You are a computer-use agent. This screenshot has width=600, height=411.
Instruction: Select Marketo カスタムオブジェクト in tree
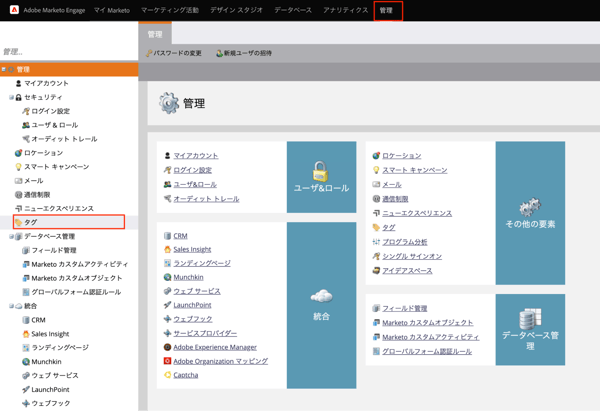[77, 278]
